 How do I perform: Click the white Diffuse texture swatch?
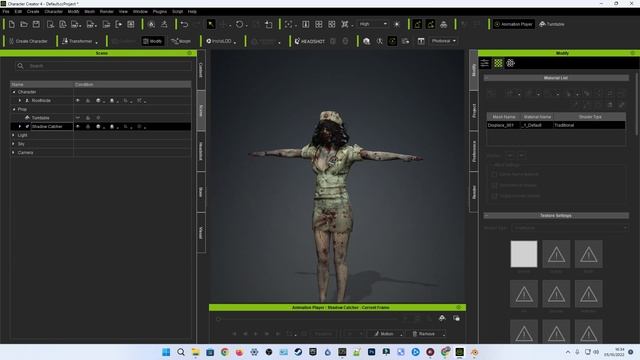(524, 254)
